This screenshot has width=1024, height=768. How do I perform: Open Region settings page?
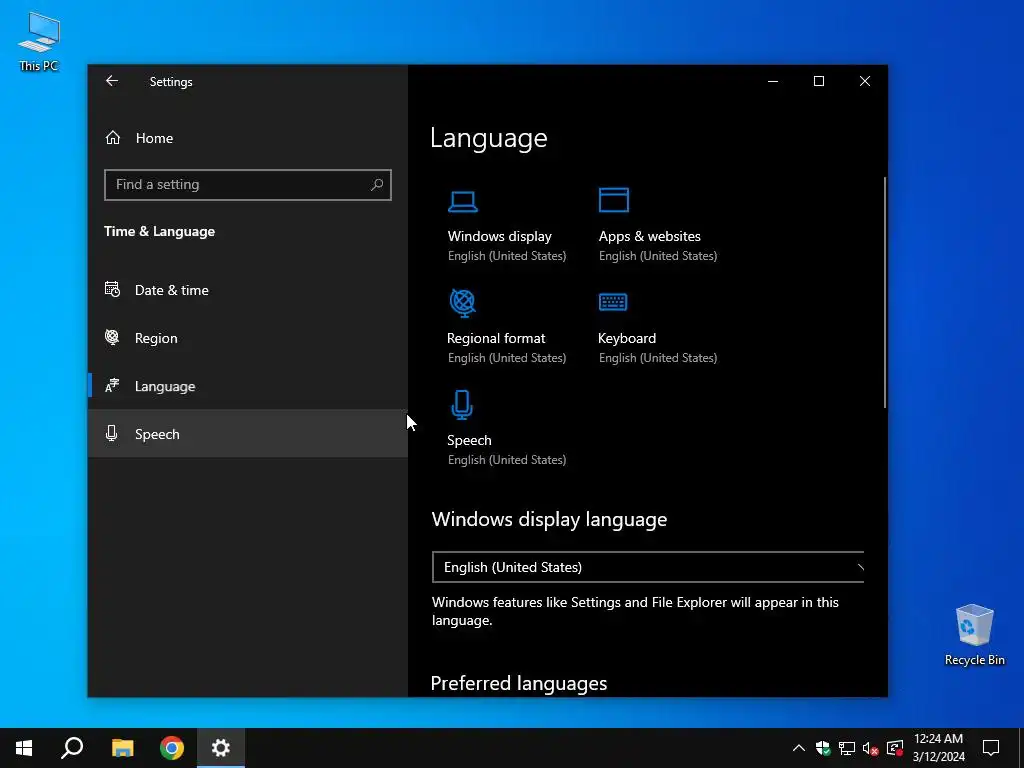click(x=248, y=338)
